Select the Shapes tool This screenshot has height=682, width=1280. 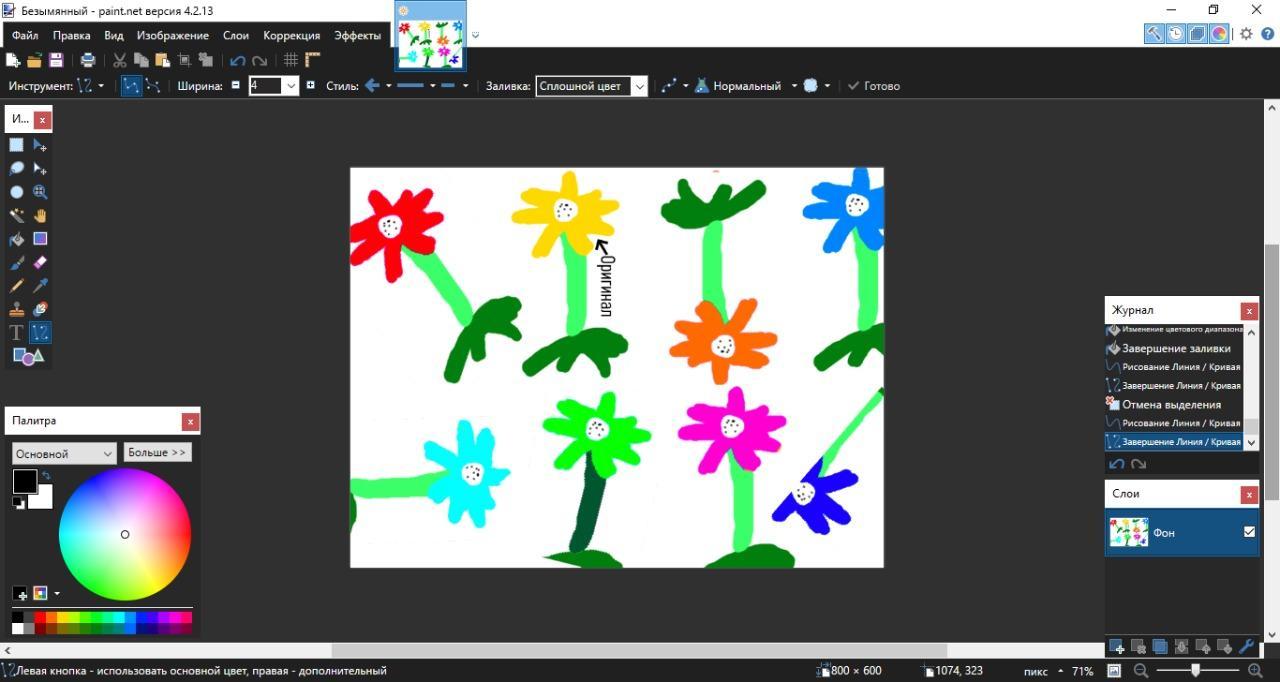(28, 356)
